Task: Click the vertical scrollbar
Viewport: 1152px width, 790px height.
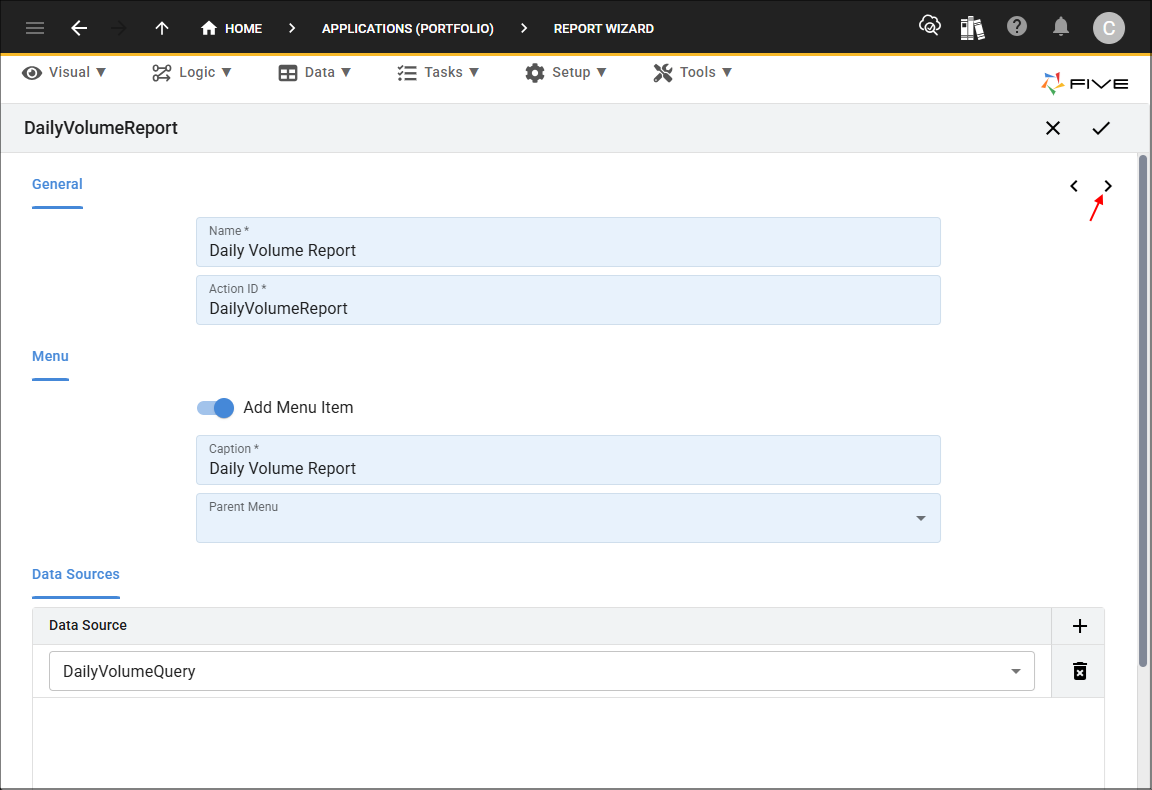Action: [1142, 411]
